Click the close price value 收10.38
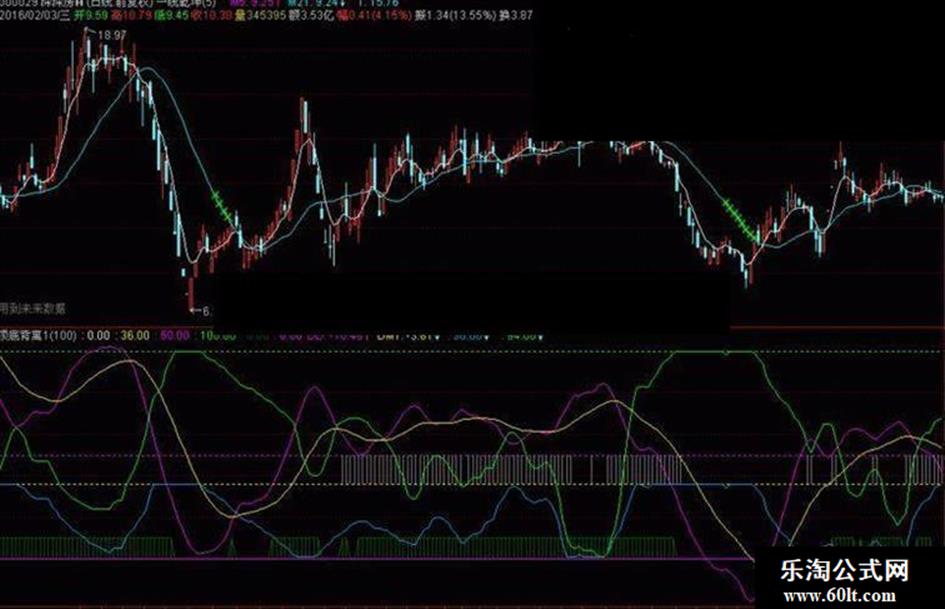The image size is (945, 609). tap(212, 15)
